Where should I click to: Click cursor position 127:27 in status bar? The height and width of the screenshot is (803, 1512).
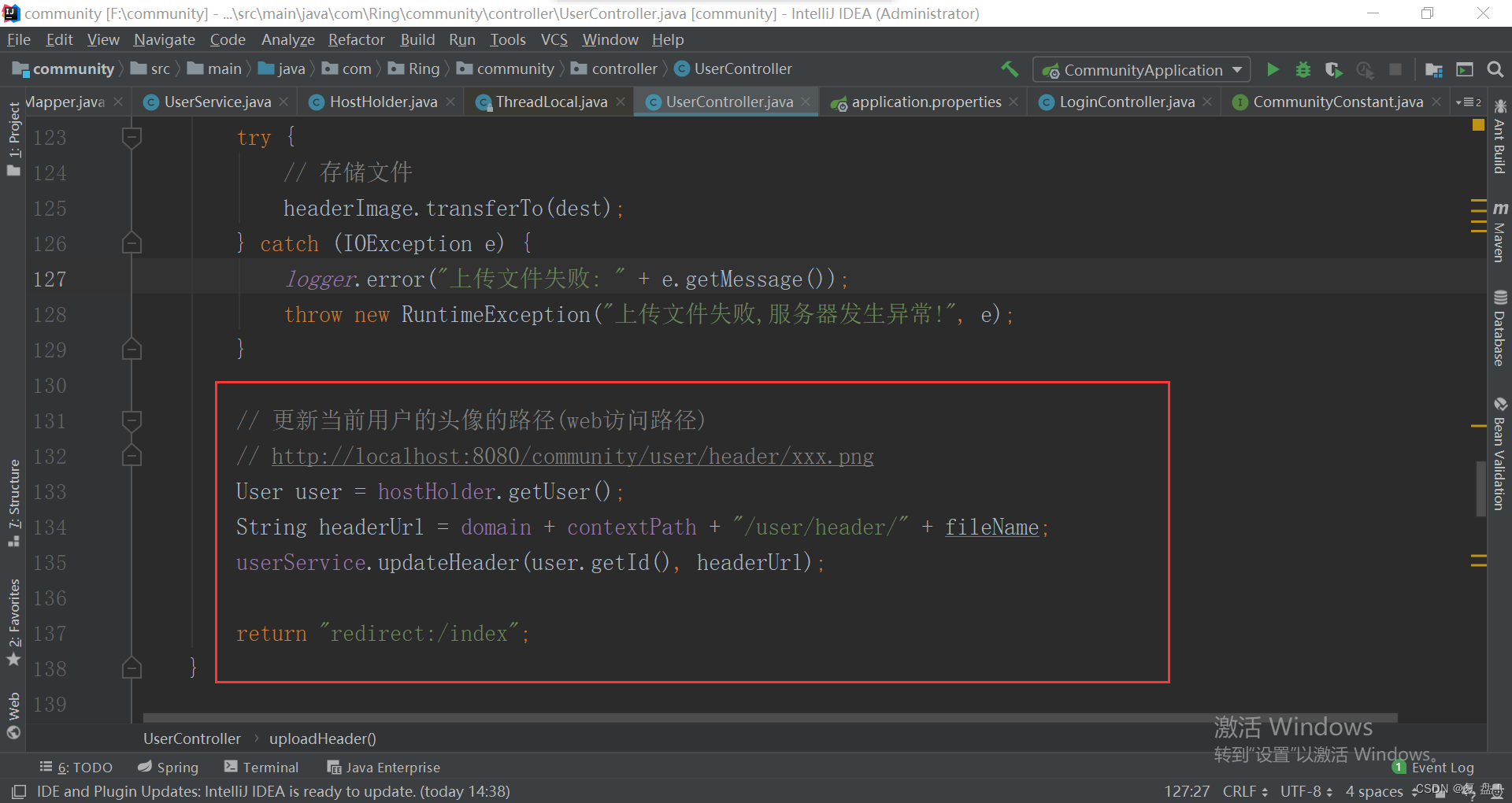[x=1187, y=791]
